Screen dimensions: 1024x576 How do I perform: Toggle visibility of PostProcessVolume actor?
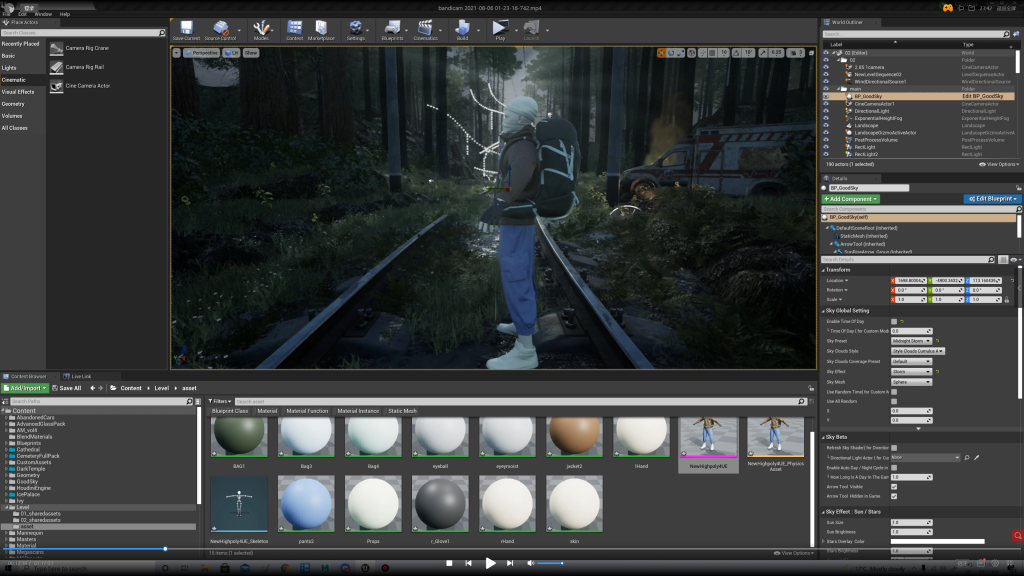click(x=825, y=140)
